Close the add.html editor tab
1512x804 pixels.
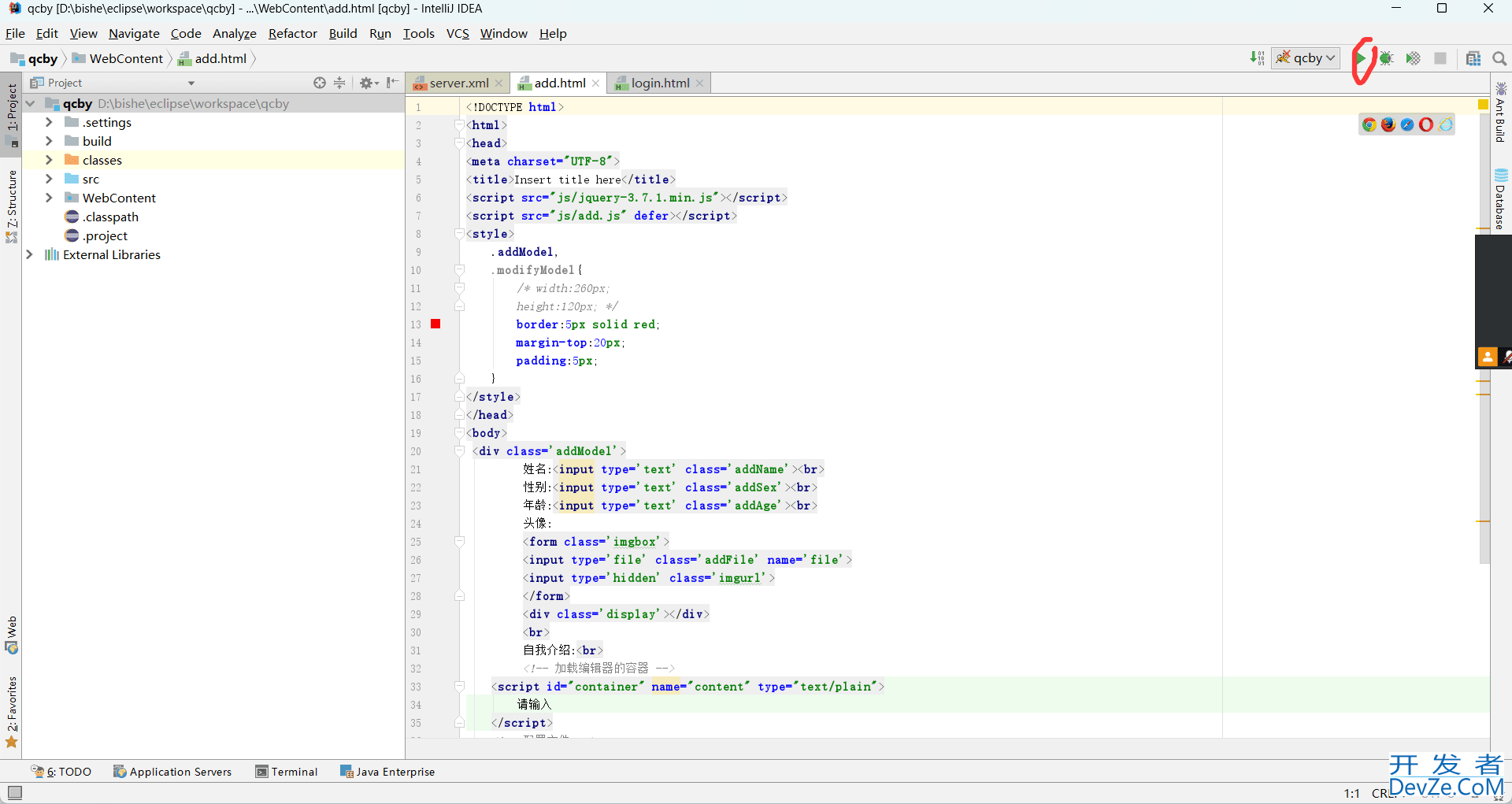point(596,83)
